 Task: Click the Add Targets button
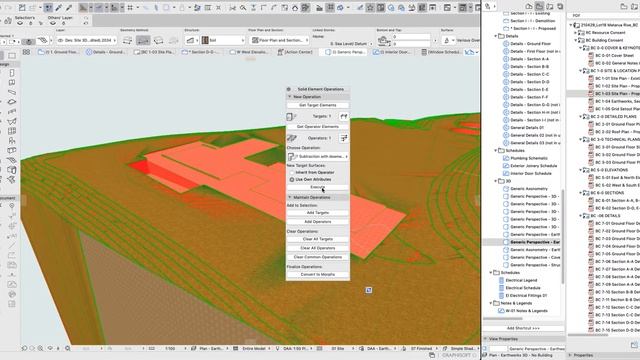(318, 213)
